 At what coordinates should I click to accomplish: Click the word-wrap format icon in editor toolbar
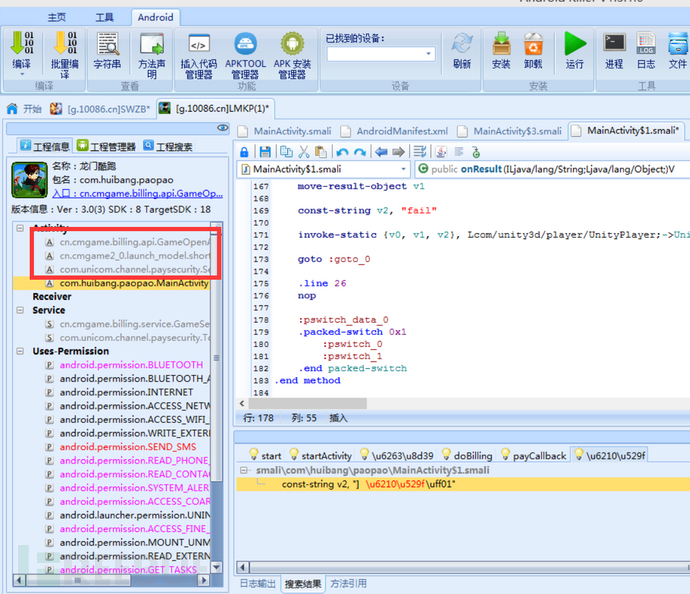point(420,152)
